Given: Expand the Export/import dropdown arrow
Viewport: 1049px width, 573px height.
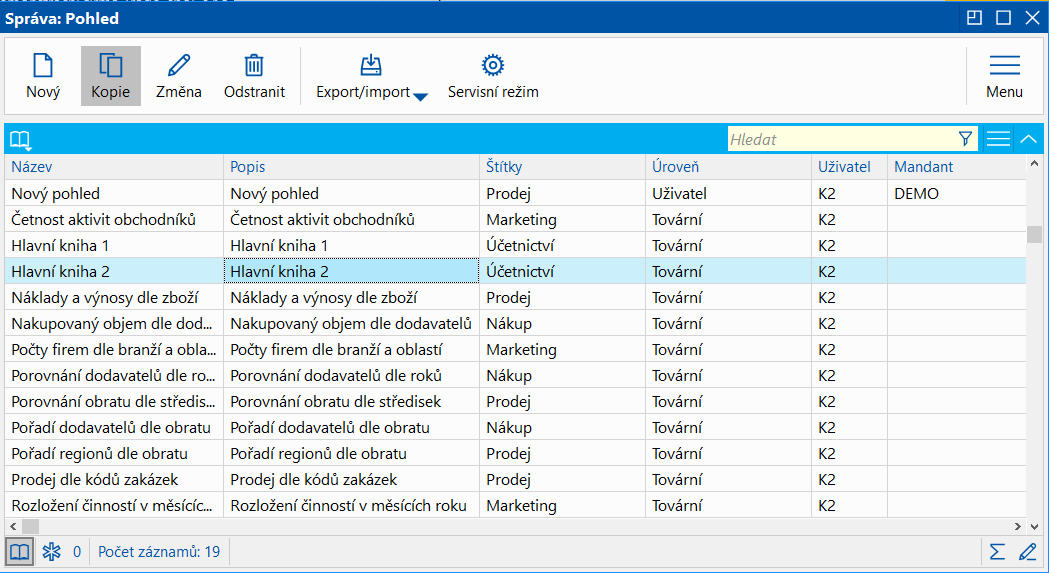Looking at the screenshot, I should pyautogui.click(x=421, y=96).
